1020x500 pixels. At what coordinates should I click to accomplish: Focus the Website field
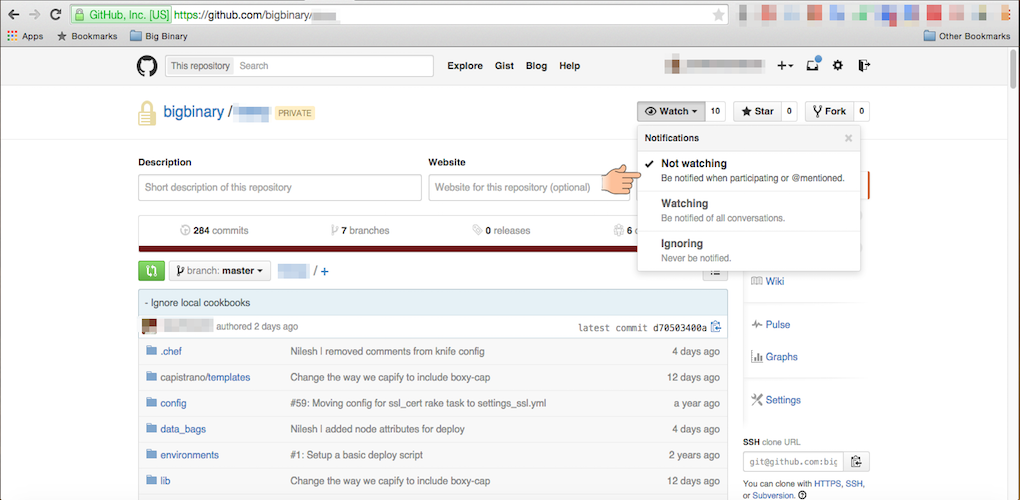(x=528, y=187)
